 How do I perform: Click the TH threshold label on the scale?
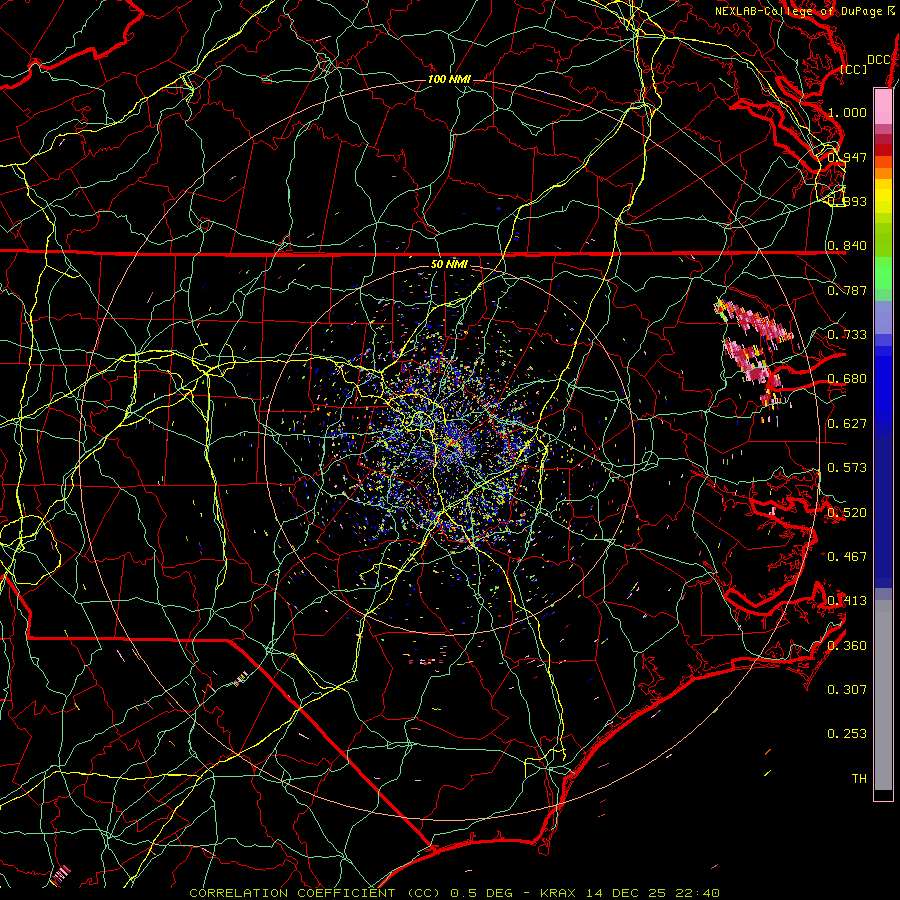[x=859, y=779]
